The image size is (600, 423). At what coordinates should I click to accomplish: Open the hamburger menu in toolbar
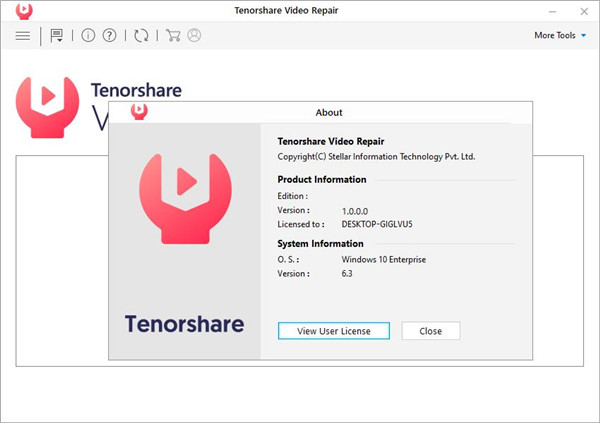point(23,36)
